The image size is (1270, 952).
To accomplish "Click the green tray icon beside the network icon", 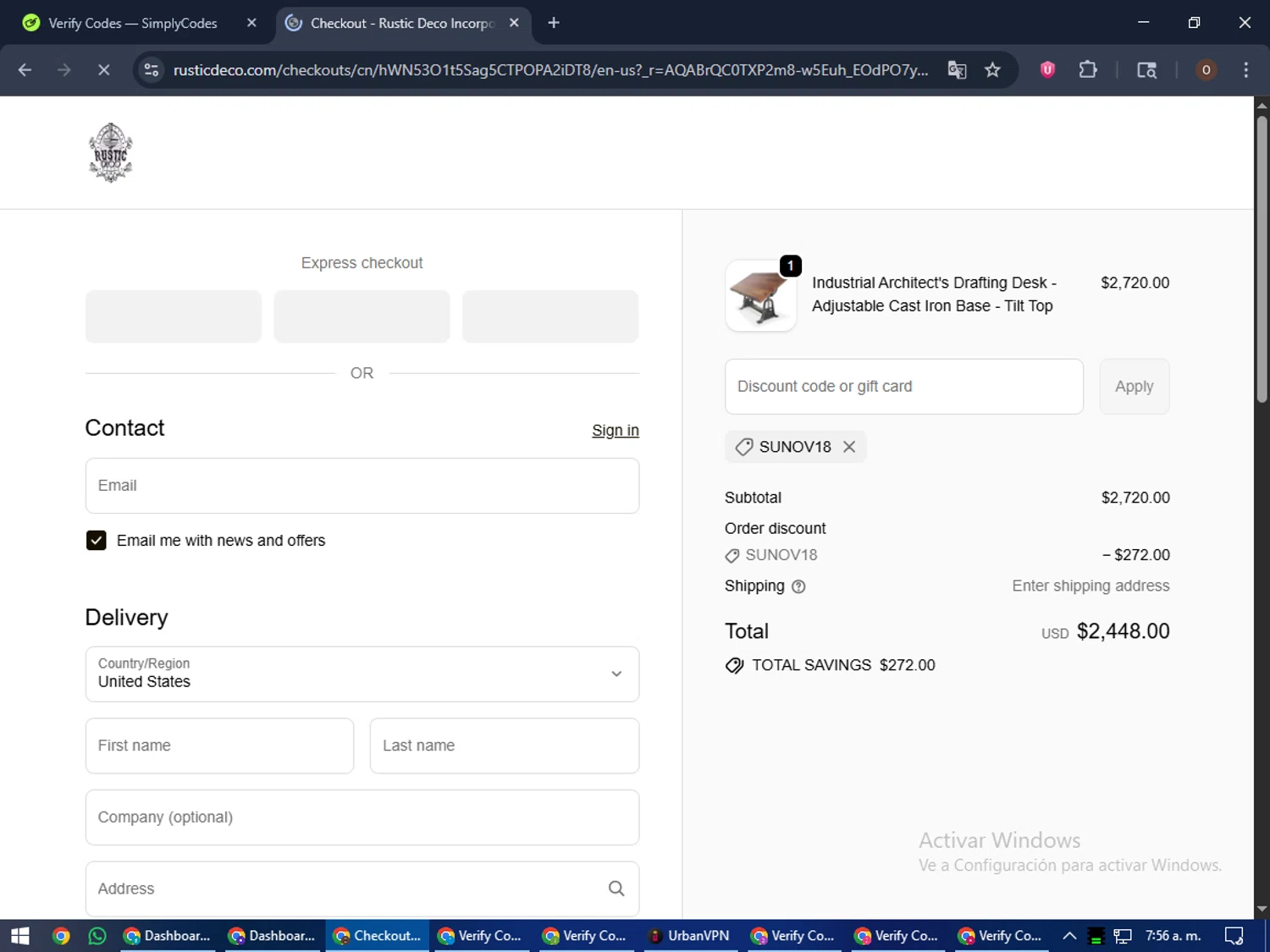I will (x=1096, y=936).
